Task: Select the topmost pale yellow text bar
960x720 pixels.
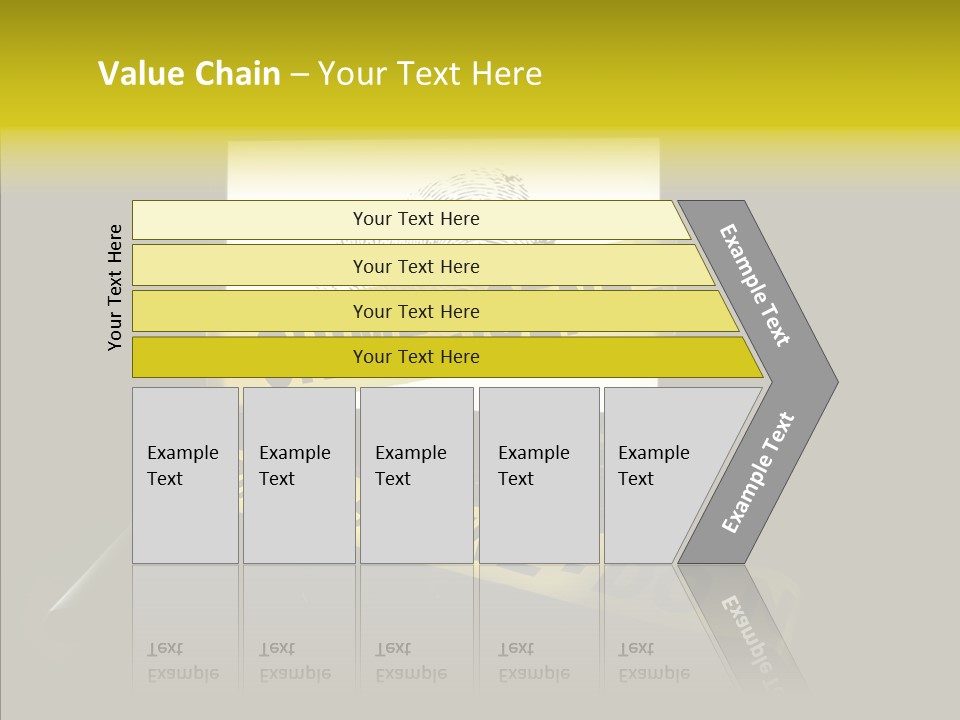Action: coord(416,219)
